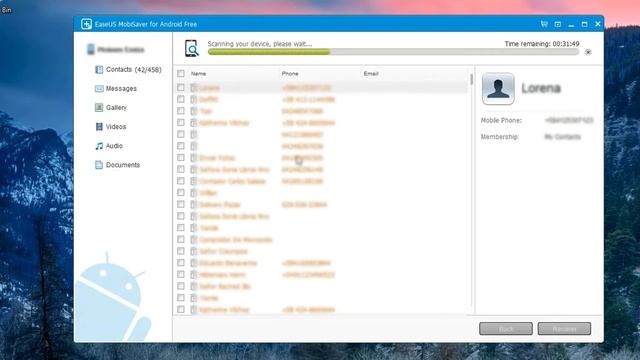Click the blurred device name in the sidebar
The image size is (640, 360).
coord(121,50)
